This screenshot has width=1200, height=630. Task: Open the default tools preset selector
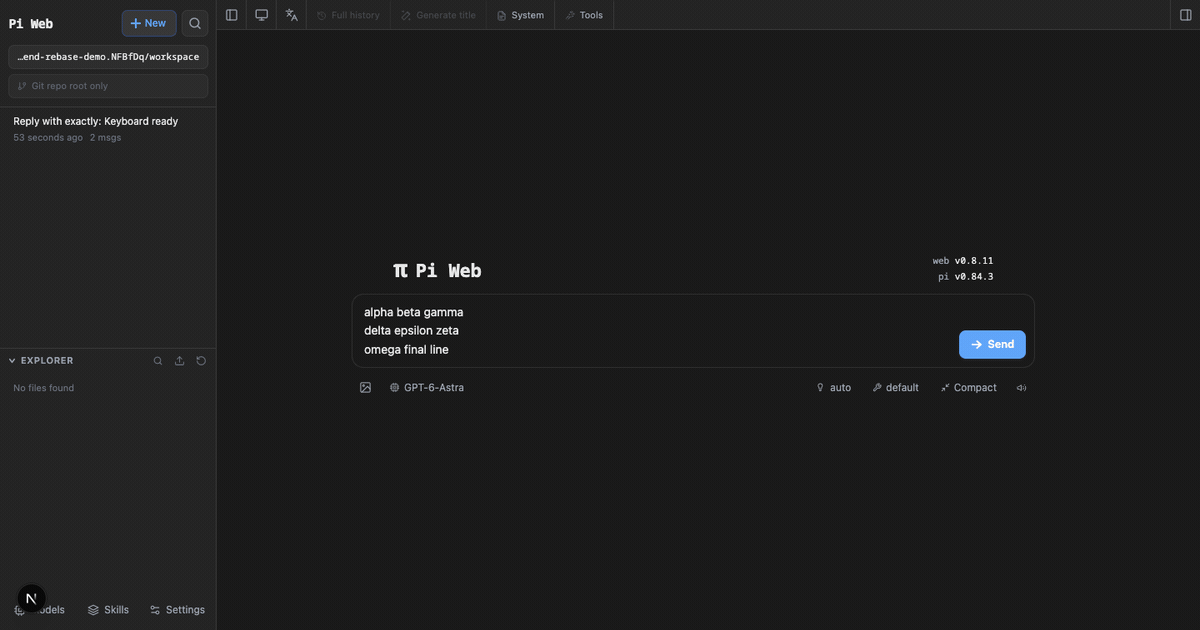[895, 388]
